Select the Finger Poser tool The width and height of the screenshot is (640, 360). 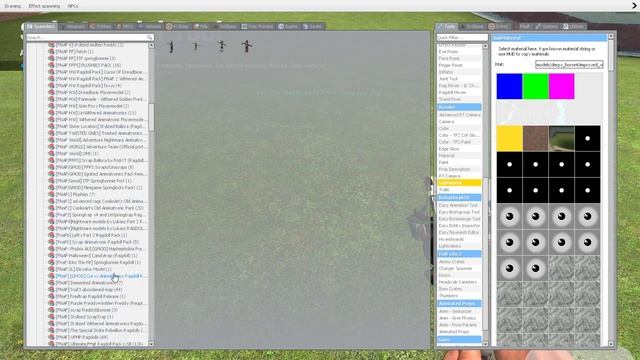[x=459, y=65]
